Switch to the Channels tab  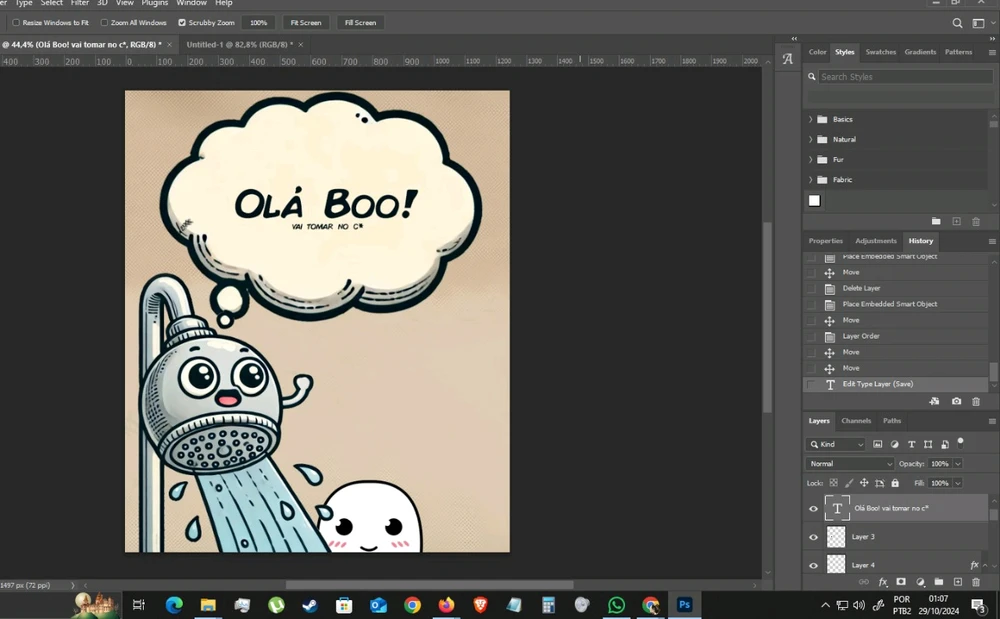tap(855, 421)
